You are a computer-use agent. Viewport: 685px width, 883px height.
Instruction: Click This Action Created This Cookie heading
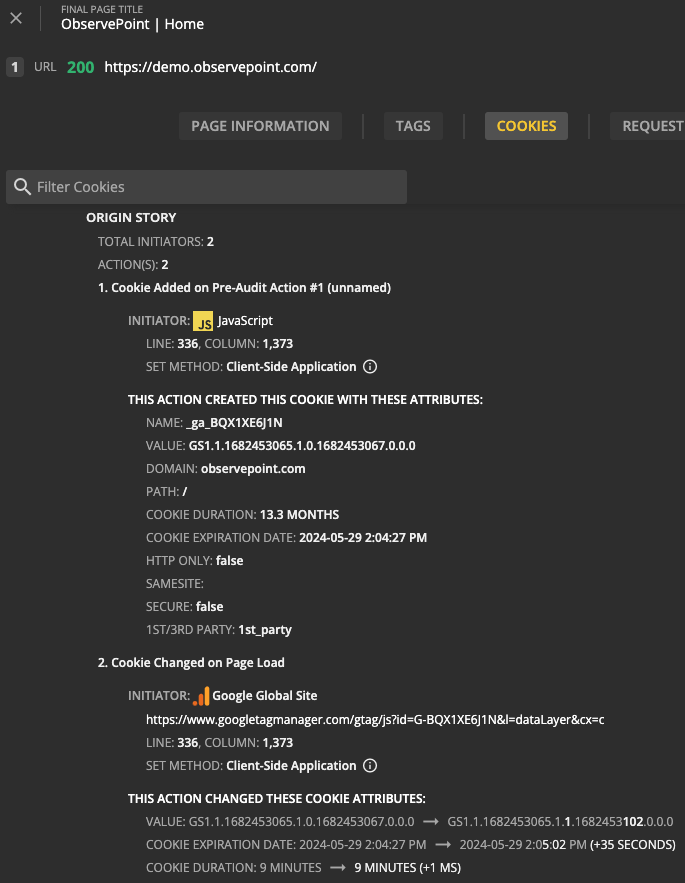tap(305, 400)
